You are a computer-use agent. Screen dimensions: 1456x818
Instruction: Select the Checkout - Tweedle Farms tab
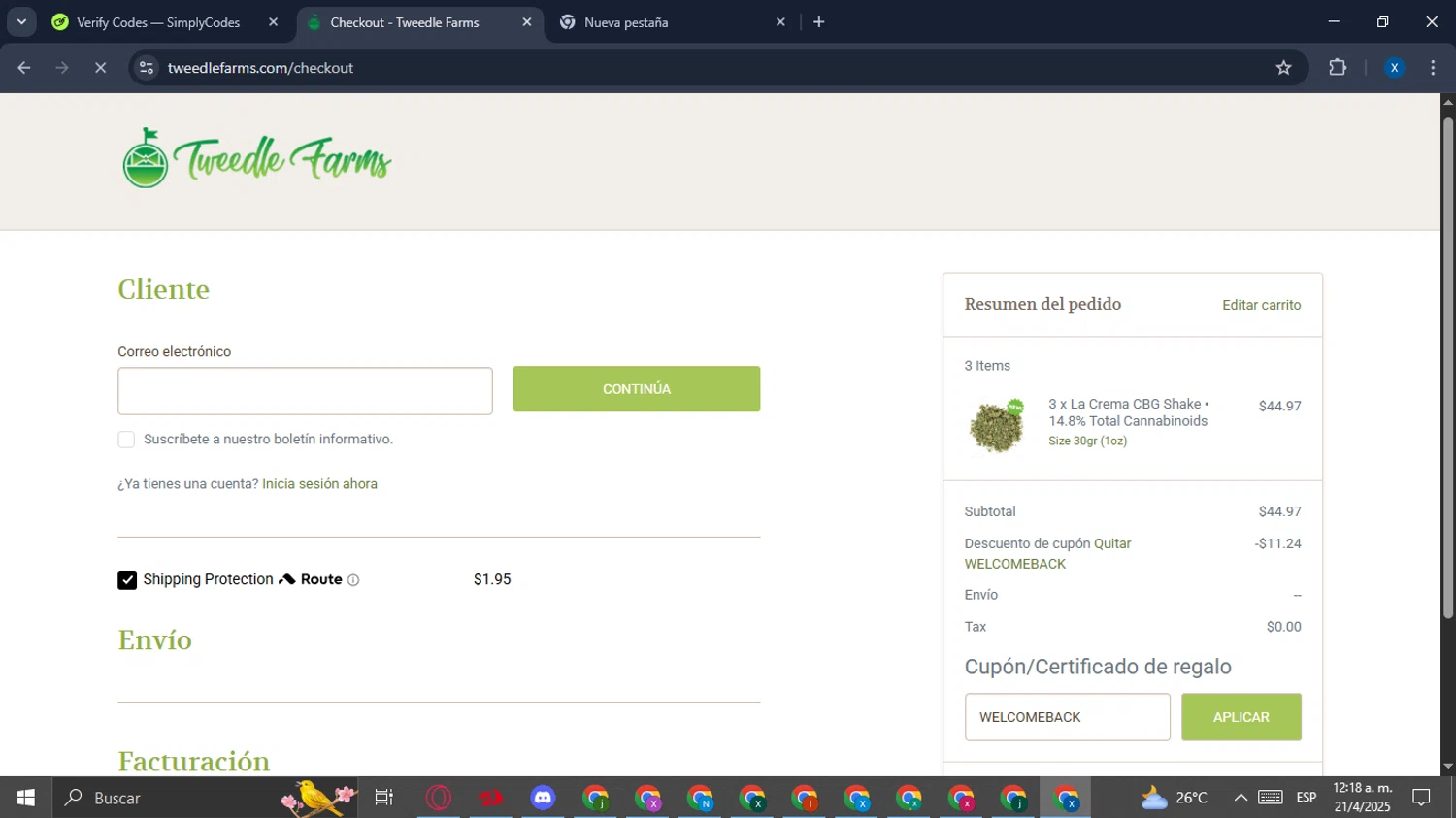coord(405,22)
